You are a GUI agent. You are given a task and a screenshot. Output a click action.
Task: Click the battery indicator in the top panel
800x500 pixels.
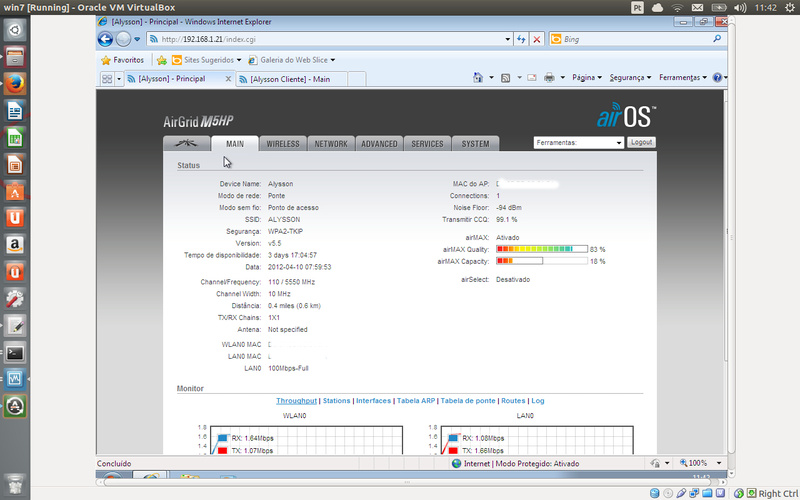[719, 8]
